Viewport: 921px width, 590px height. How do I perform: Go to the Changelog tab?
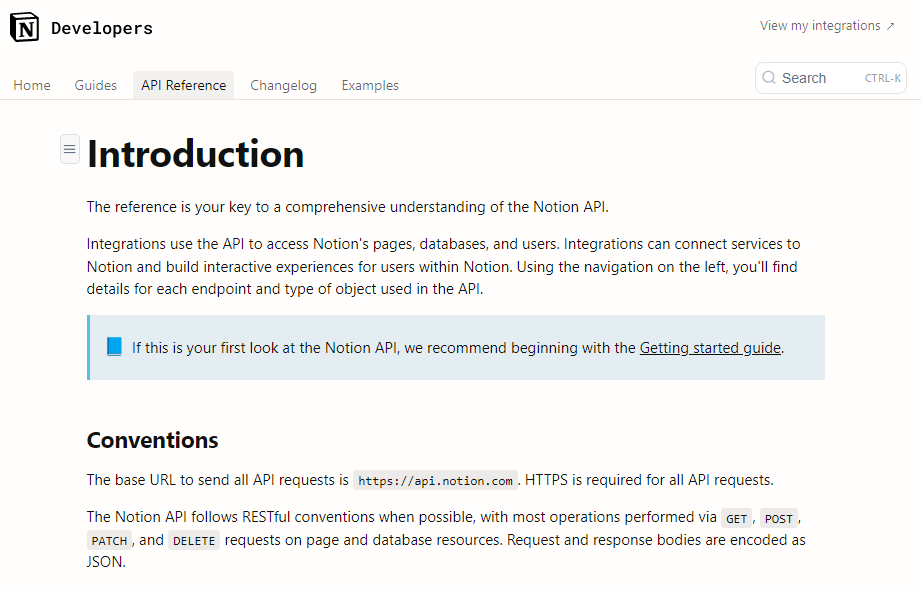pos(283,85)
